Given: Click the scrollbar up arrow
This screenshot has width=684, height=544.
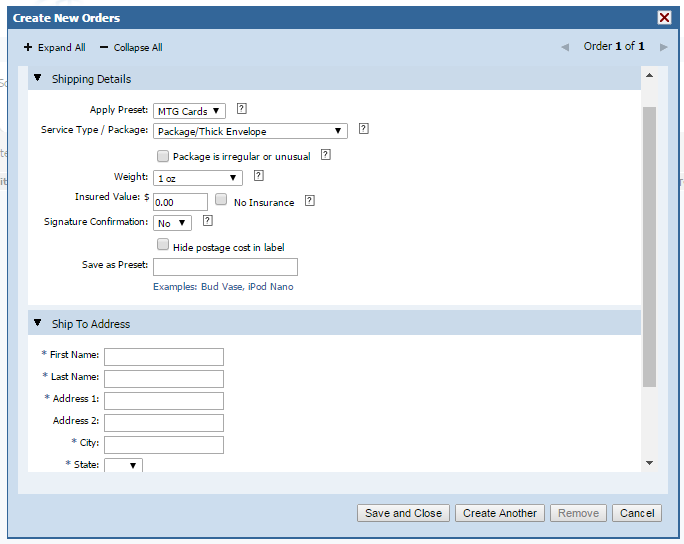Looking at the screenshot, I should (649, 75).
